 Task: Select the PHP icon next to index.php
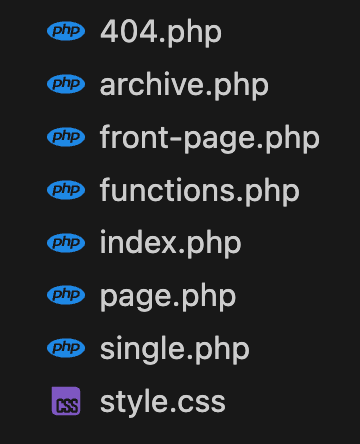click(x=66, y=242)
